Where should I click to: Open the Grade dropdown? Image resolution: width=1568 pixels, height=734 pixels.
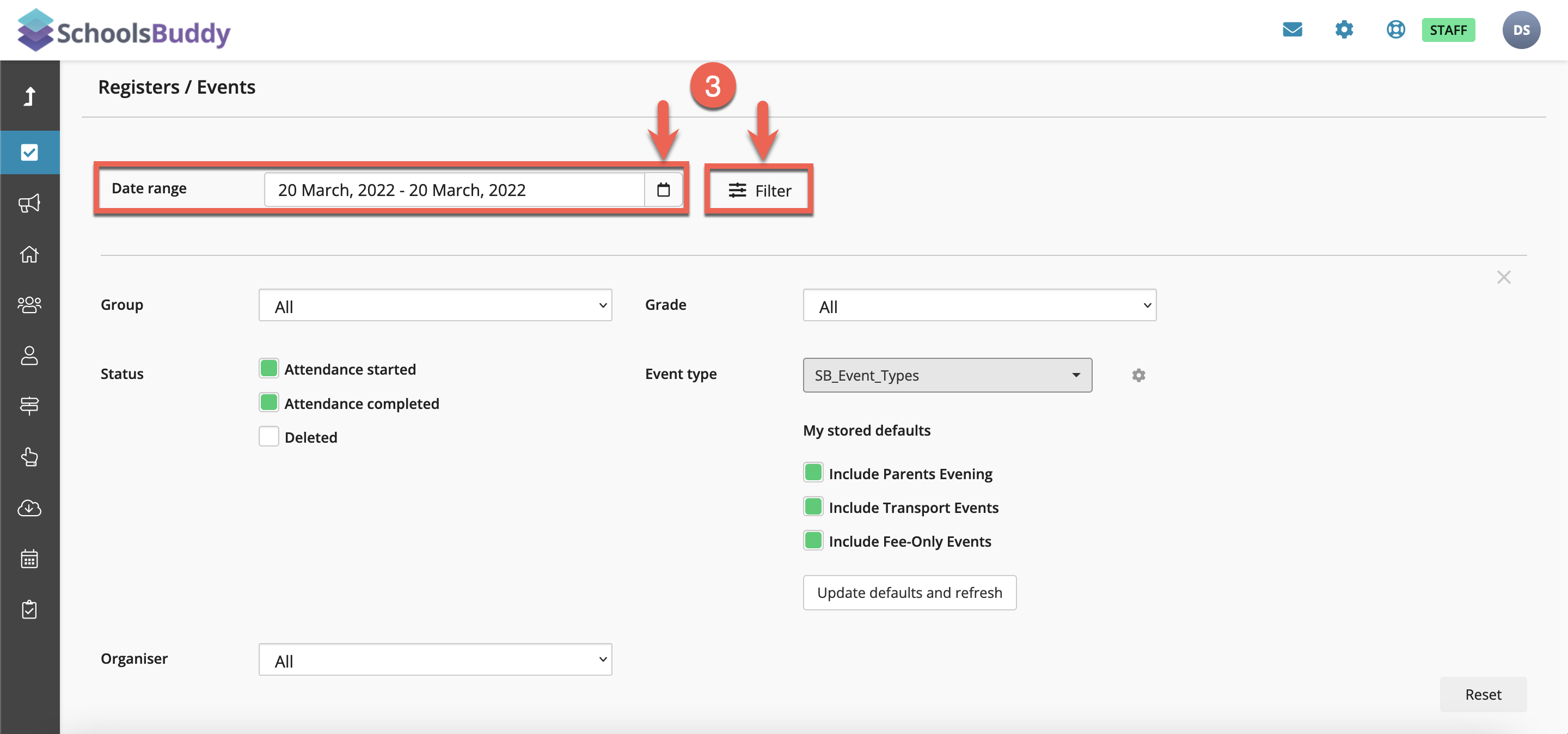979,305
